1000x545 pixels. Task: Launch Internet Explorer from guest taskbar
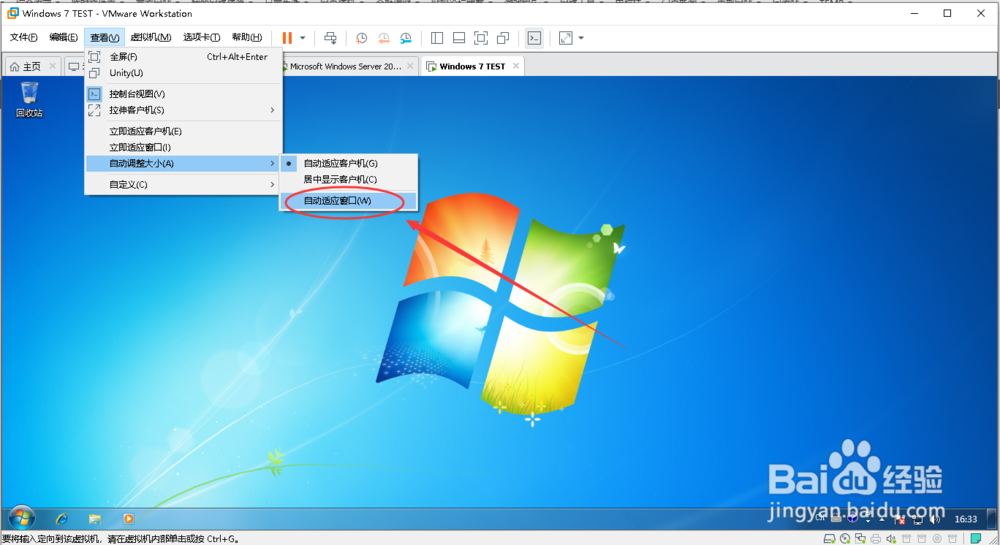point(62,519)
